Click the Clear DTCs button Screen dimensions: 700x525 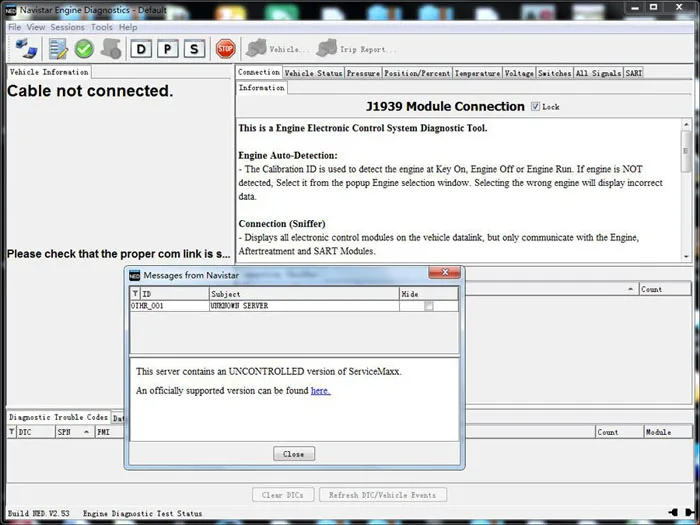[283, 495]
